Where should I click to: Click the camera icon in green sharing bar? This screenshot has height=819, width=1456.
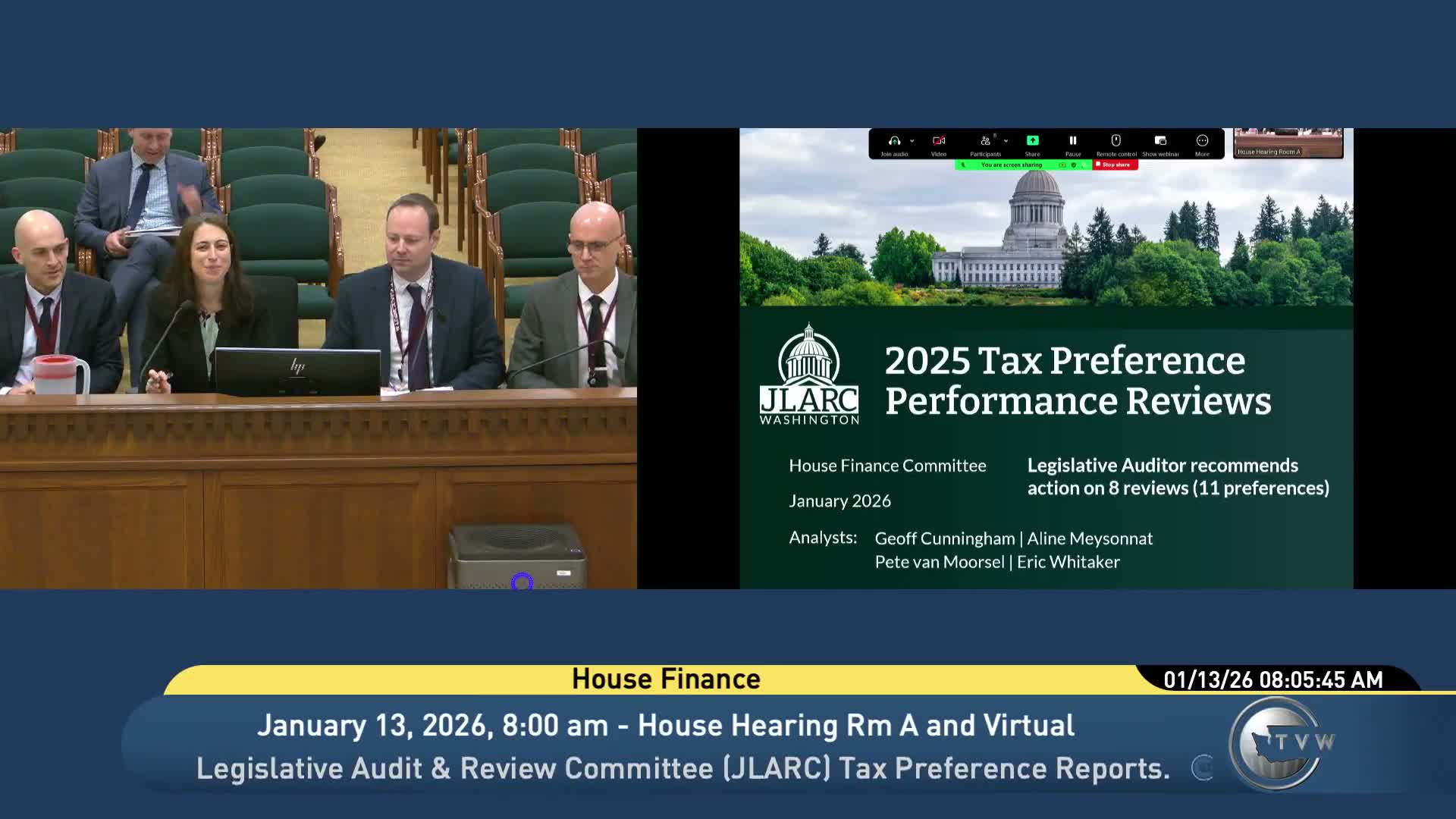(1062, 165)
